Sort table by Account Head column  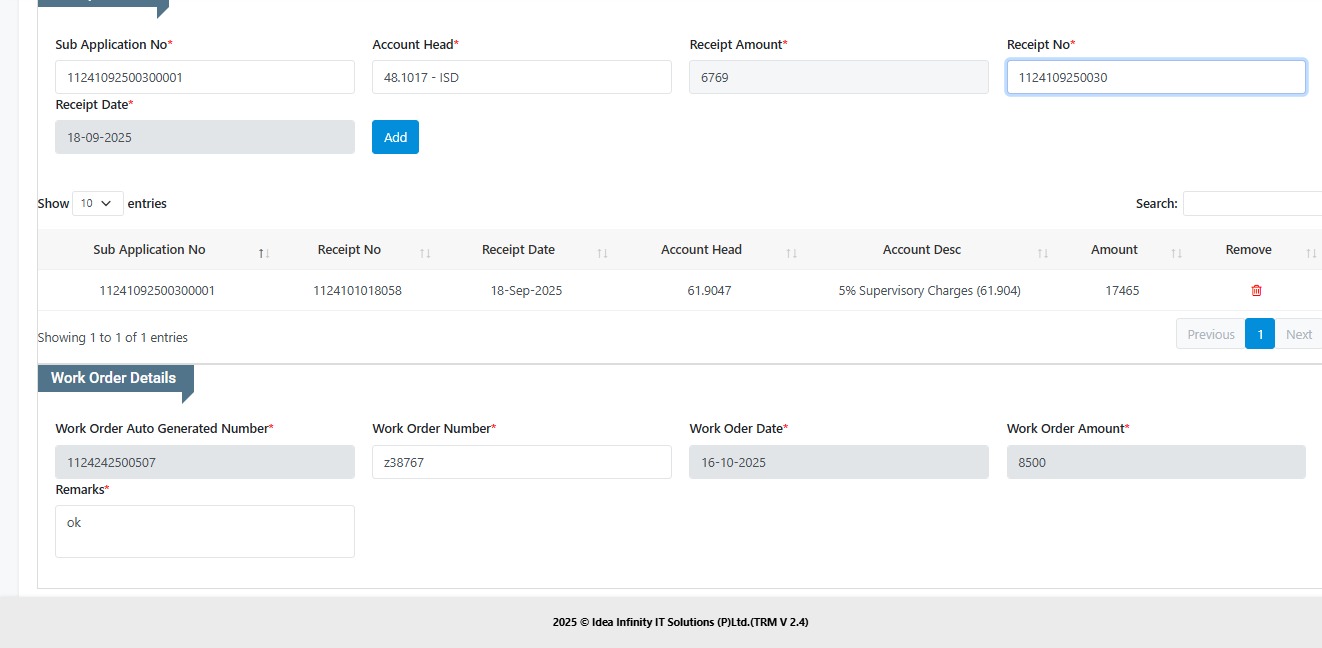tap(701, 250)
